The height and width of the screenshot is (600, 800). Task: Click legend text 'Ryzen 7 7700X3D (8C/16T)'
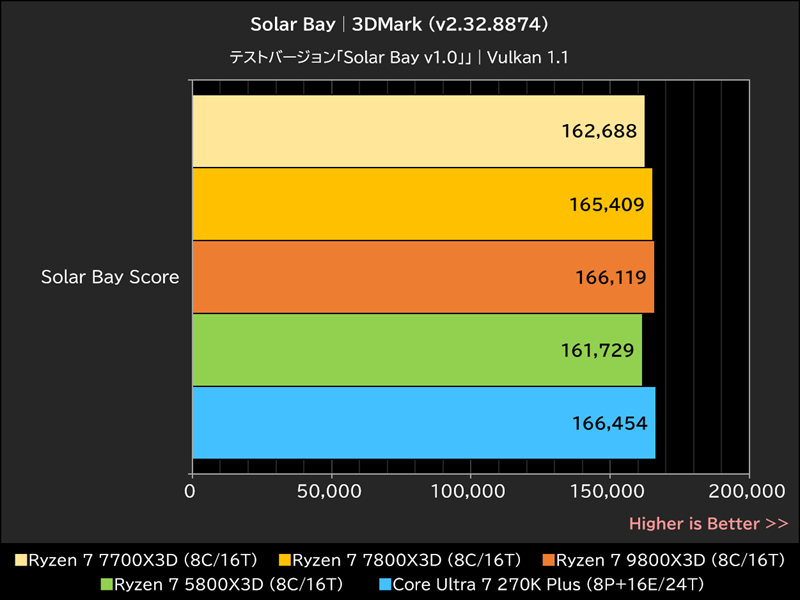pos(143,560)
